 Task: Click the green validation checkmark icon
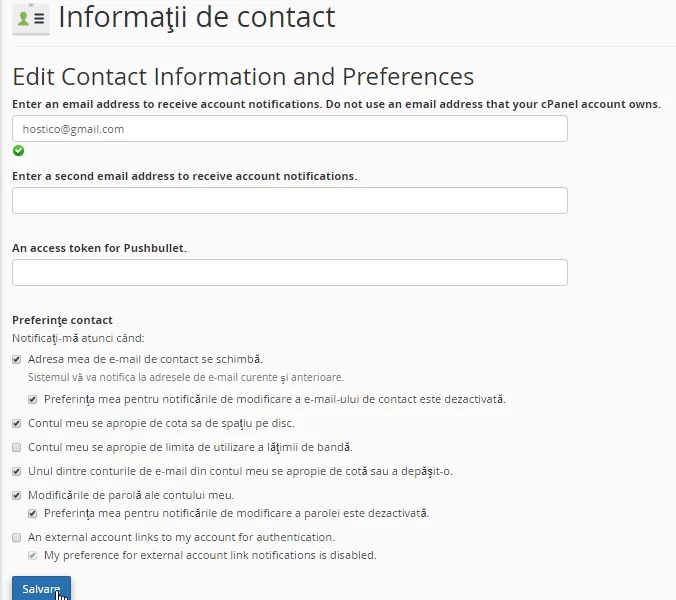(x=18, y=151)
